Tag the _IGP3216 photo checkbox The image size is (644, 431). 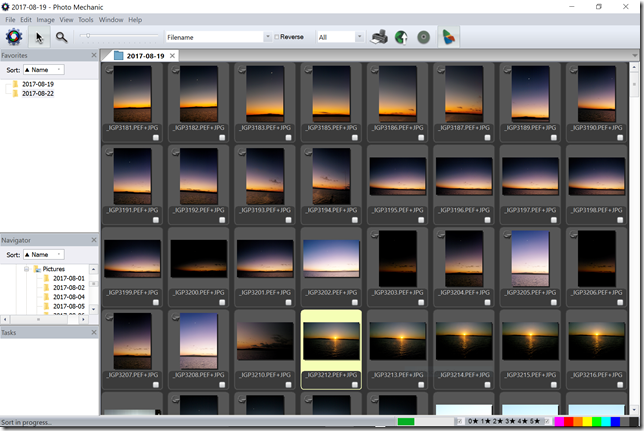point(620,385)
